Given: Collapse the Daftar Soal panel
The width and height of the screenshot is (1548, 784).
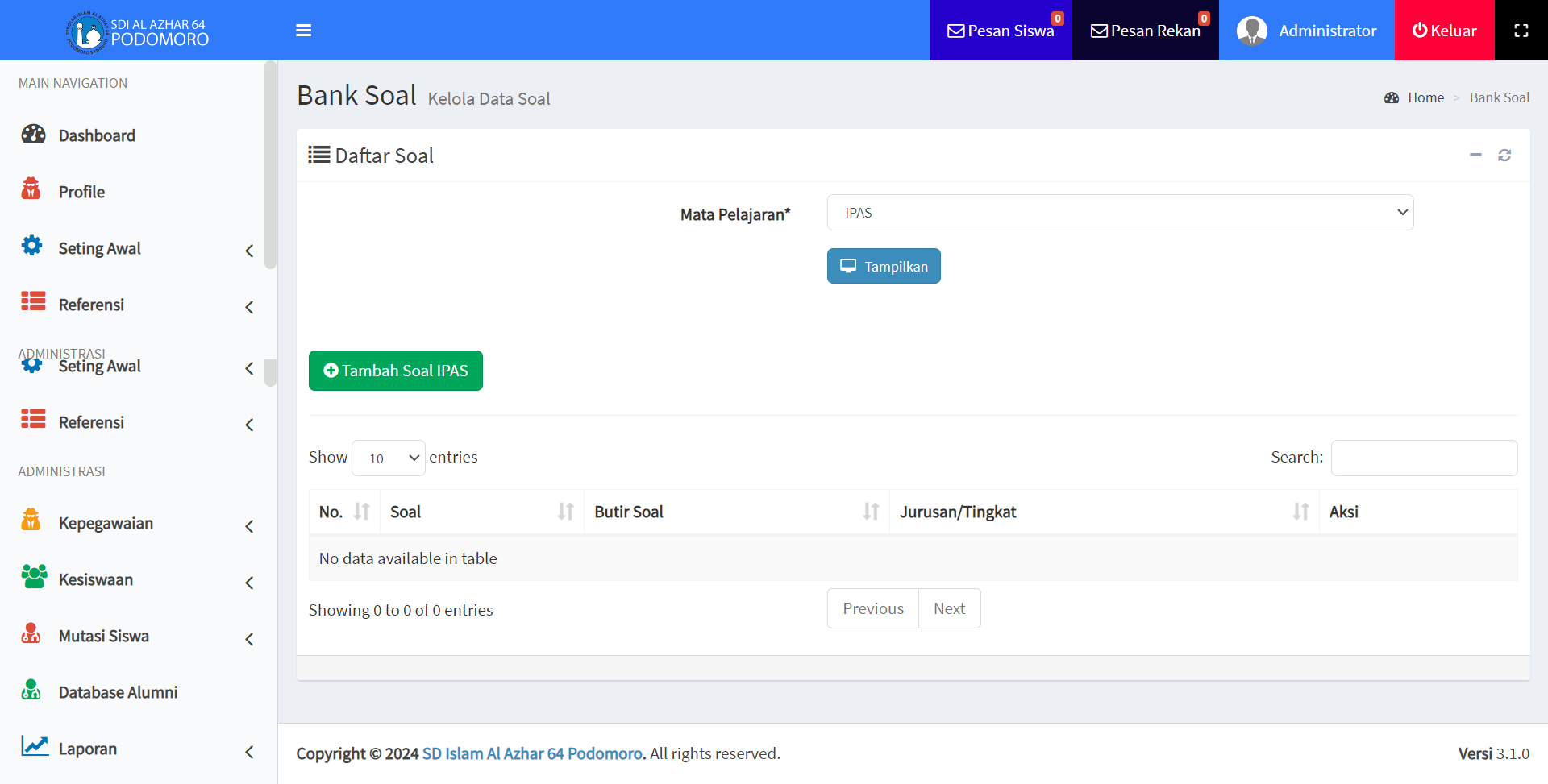Looking at the screenshot, I should click(x=1475, y=156).
